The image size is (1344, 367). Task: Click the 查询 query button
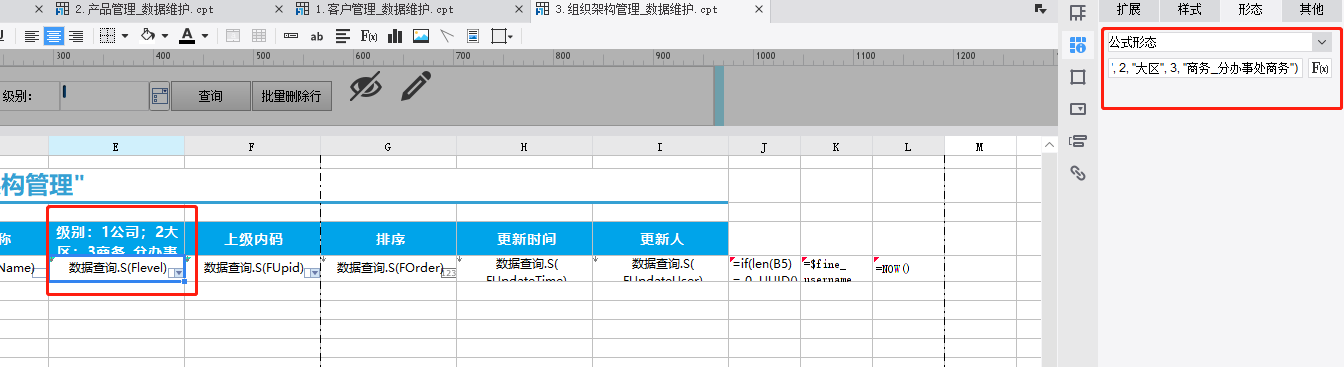[x=210, y=96]
